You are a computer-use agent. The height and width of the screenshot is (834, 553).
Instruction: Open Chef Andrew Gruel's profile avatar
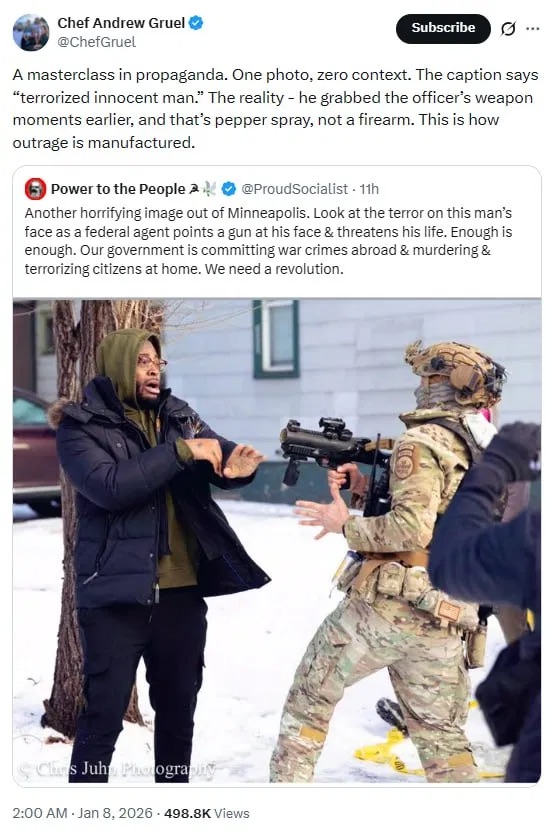31,32
